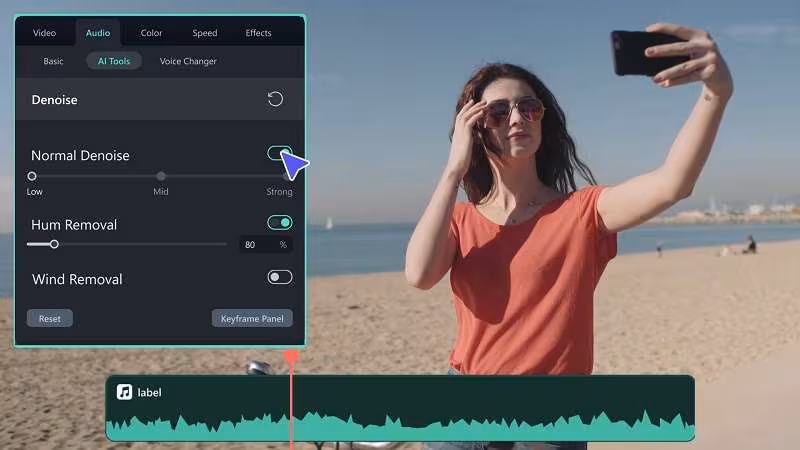Select the audio clip named label
Viewport: 800px width, 450px height.
(x=399, y=408)
